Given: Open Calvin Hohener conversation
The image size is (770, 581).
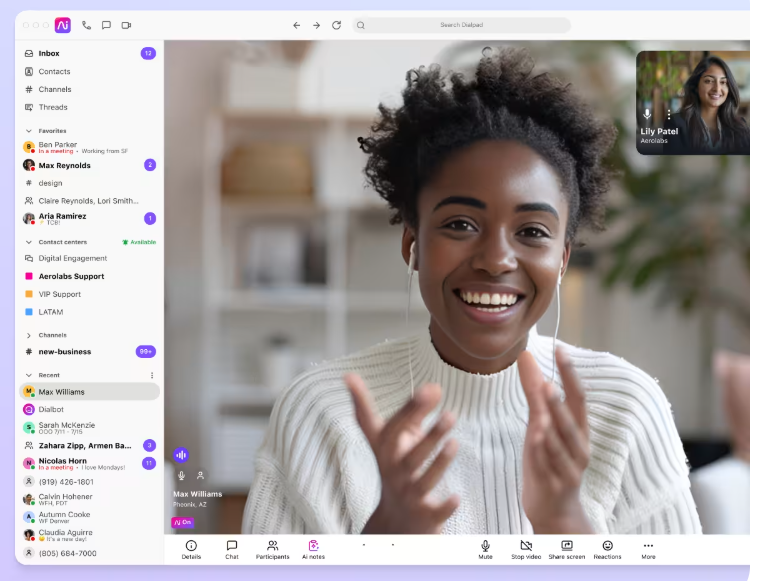Looking at the screenshot, I should pyautogui.click(x=90, y=499).
